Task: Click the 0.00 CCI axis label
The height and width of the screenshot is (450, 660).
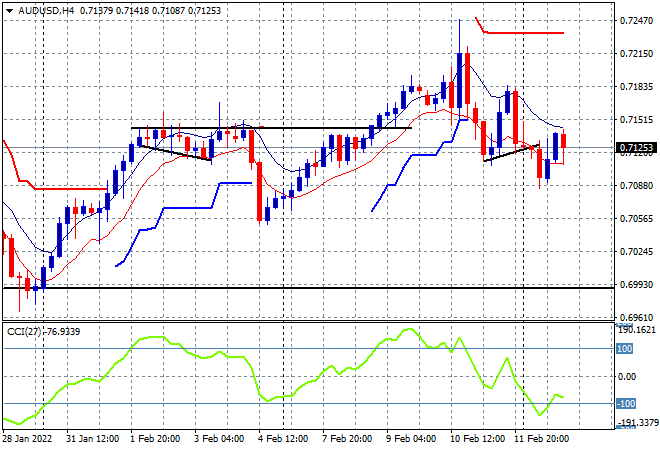Action: 628,377
